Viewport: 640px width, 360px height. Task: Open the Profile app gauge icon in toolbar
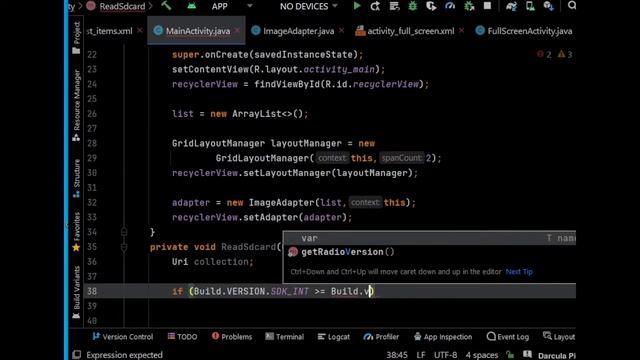click(x=450, y=6)
